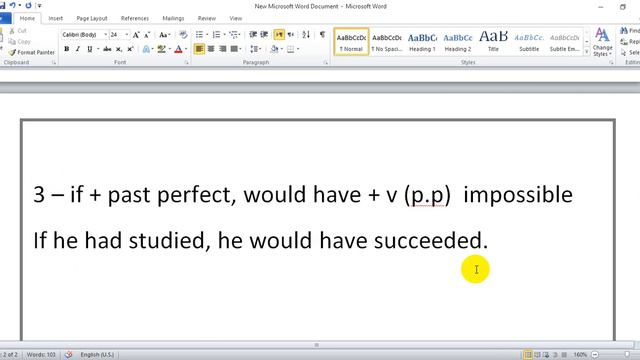The image size is (640, 360).
Task: Switch to the Insert tab
Action: (56, 18)
